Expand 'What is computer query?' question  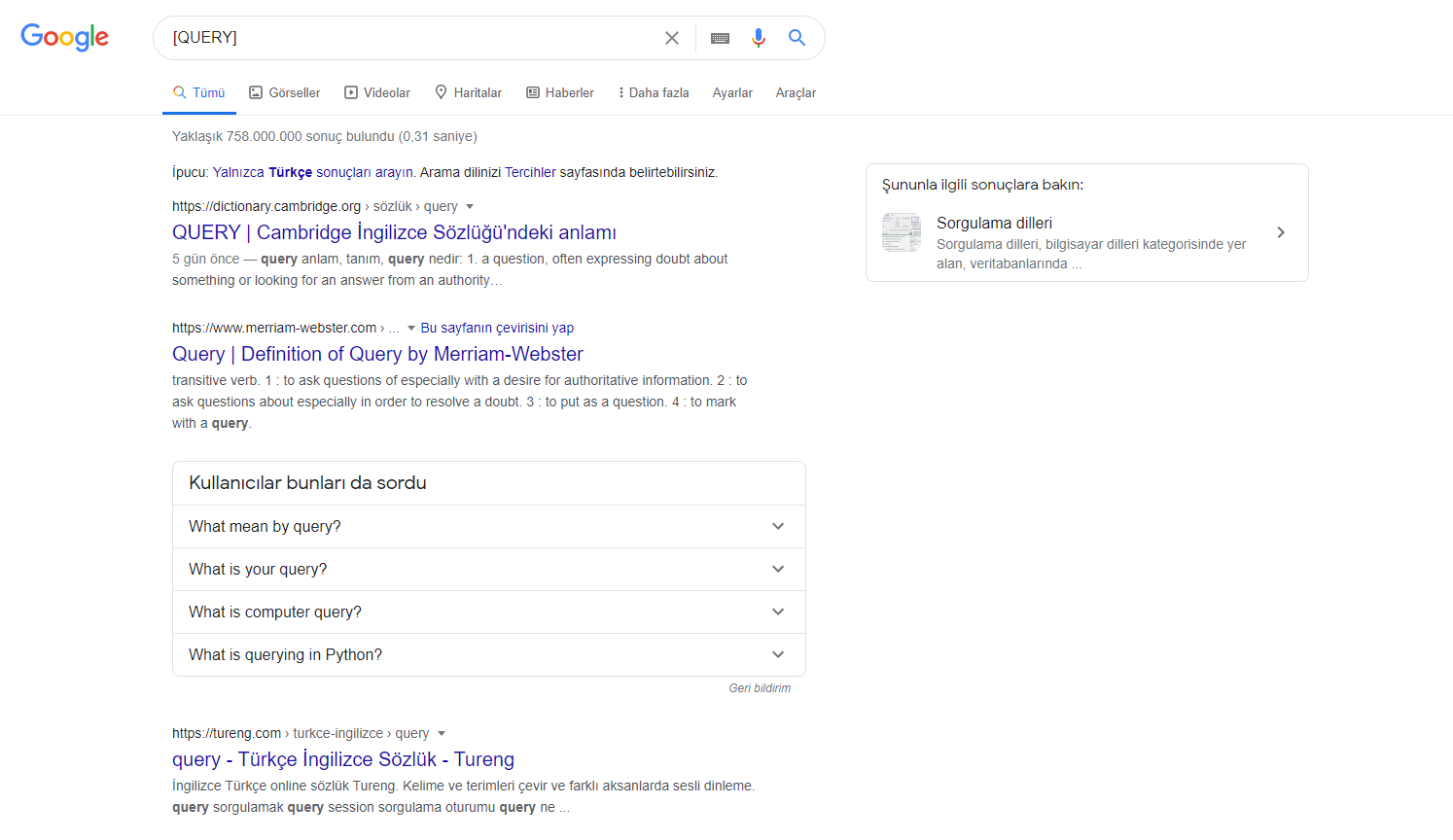pos(489,612)
